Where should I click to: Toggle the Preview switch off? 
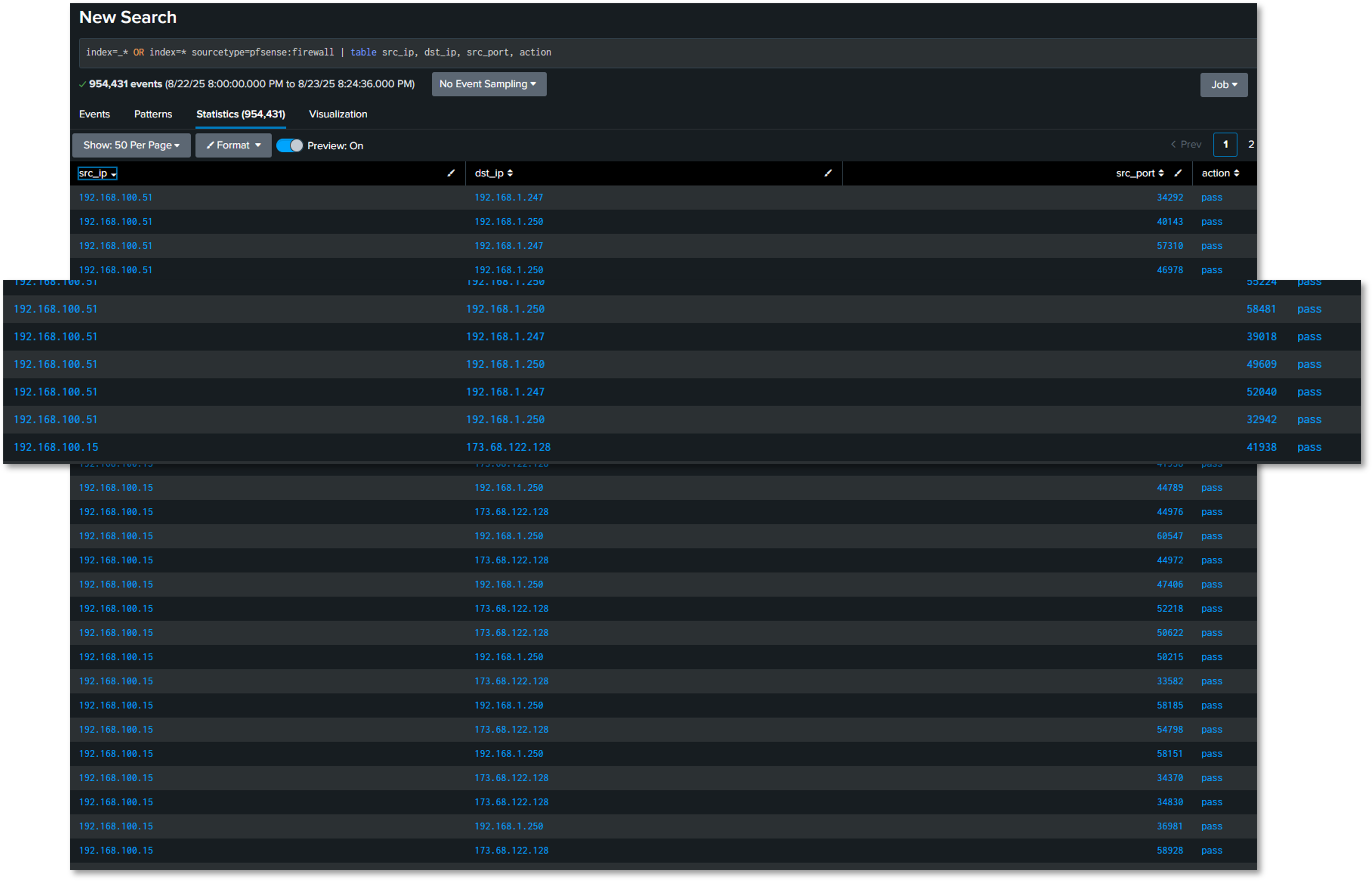289,146
